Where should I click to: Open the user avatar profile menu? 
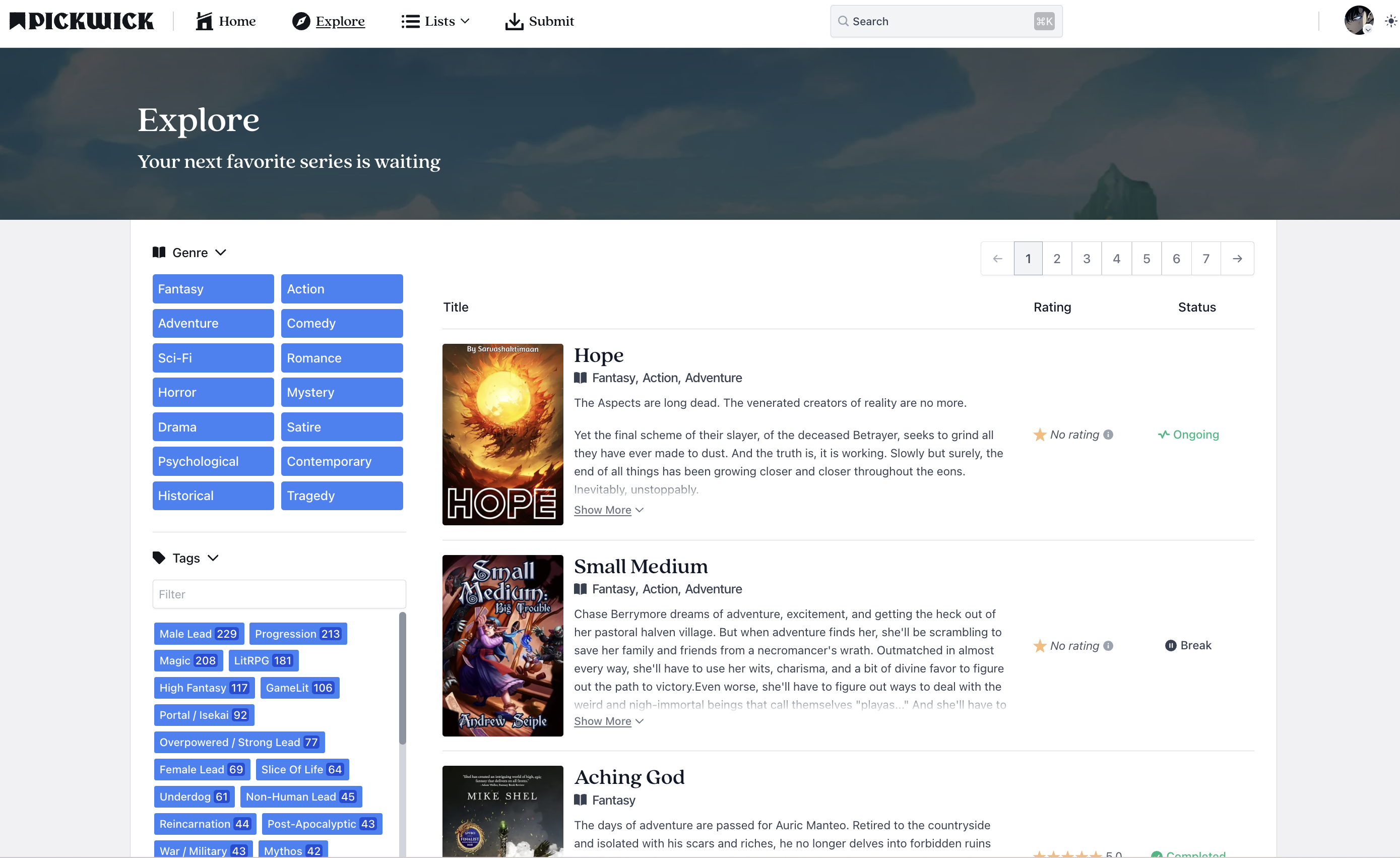point(1358,21)
